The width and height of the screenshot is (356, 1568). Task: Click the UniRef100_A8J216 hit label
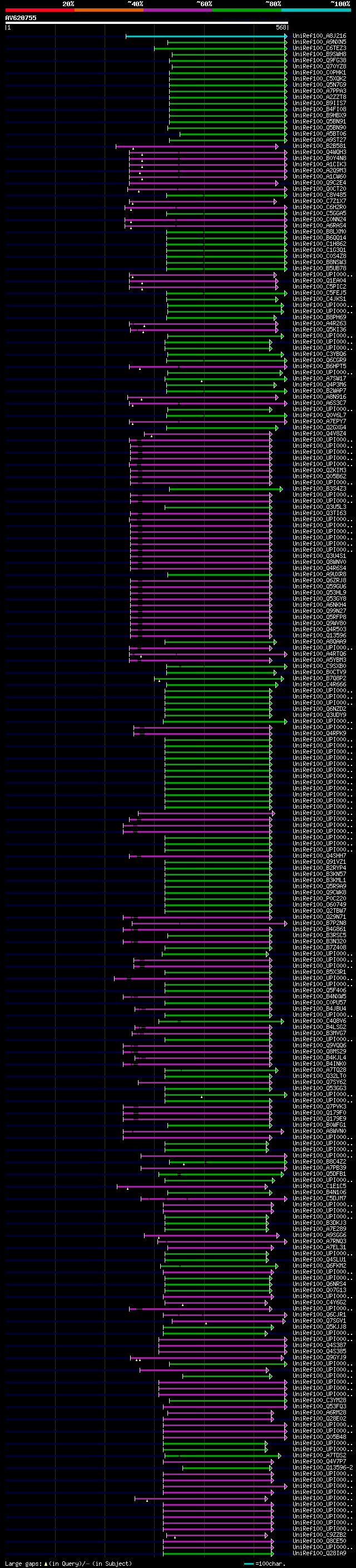click(319, 36)
